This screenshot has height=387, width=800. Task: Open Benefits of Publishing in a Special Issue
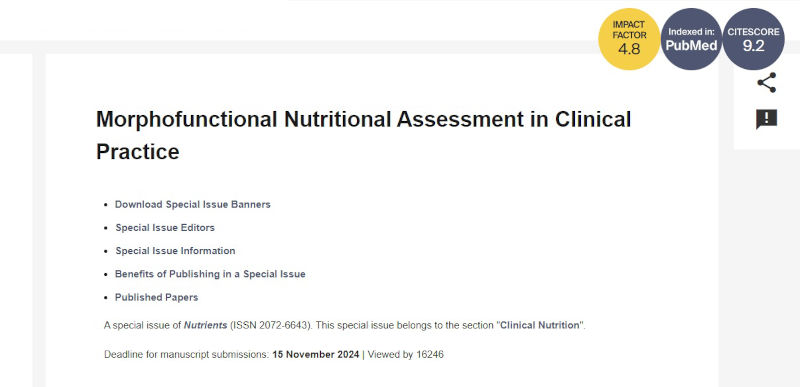210,274
